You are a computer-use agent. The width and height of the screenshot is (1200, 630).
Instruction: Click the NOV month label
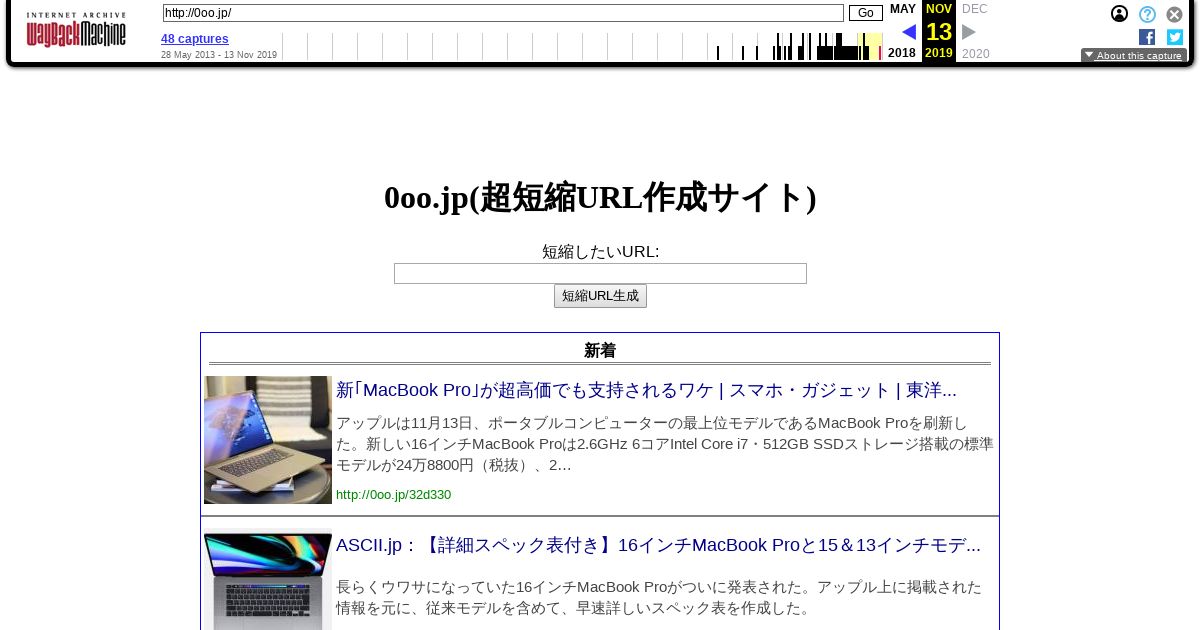click(x=939, y=9)
